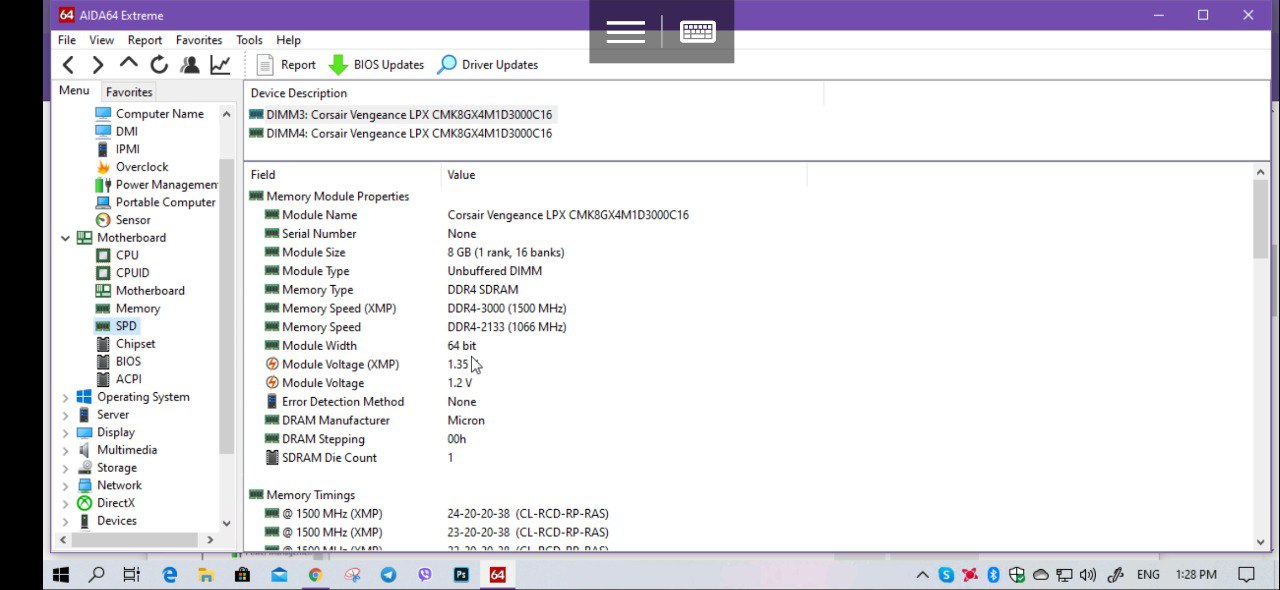Screen dimensions: 1280x590
Task: Check for BIOS Updates
Action: tap(377, 65)
